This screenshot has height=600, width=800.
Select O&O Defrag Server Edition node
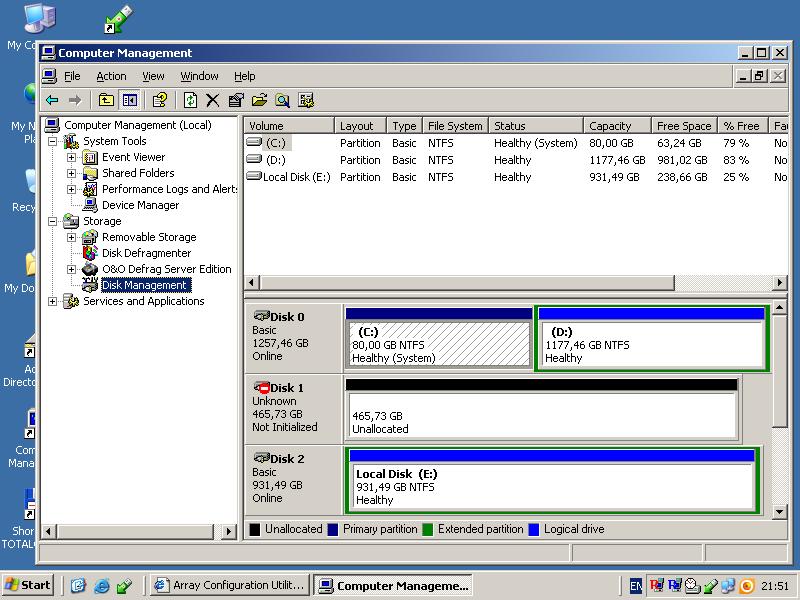point(166,269)
